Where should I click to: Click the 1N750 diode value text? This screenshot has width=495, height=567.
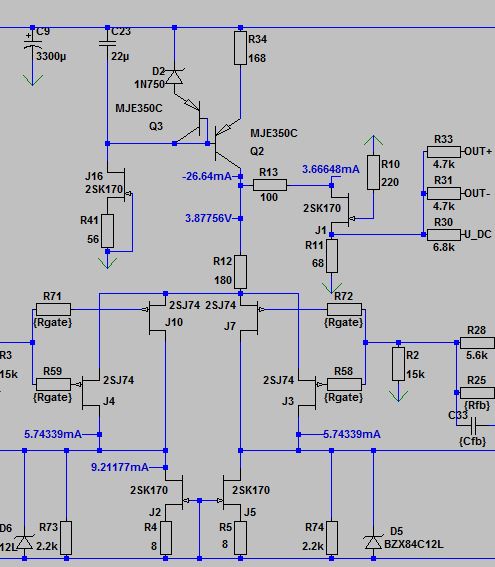149,84
